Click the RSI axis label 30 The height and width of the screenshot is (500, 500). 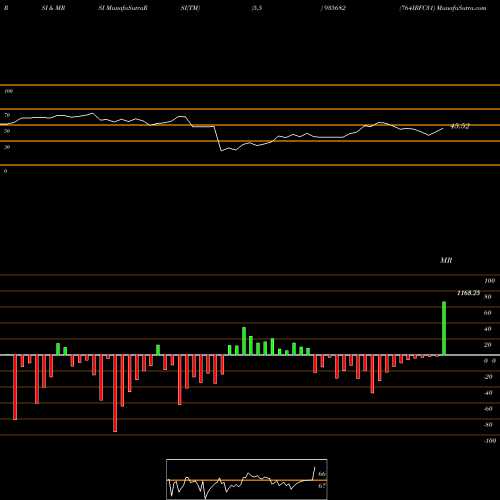click(7, 147)
